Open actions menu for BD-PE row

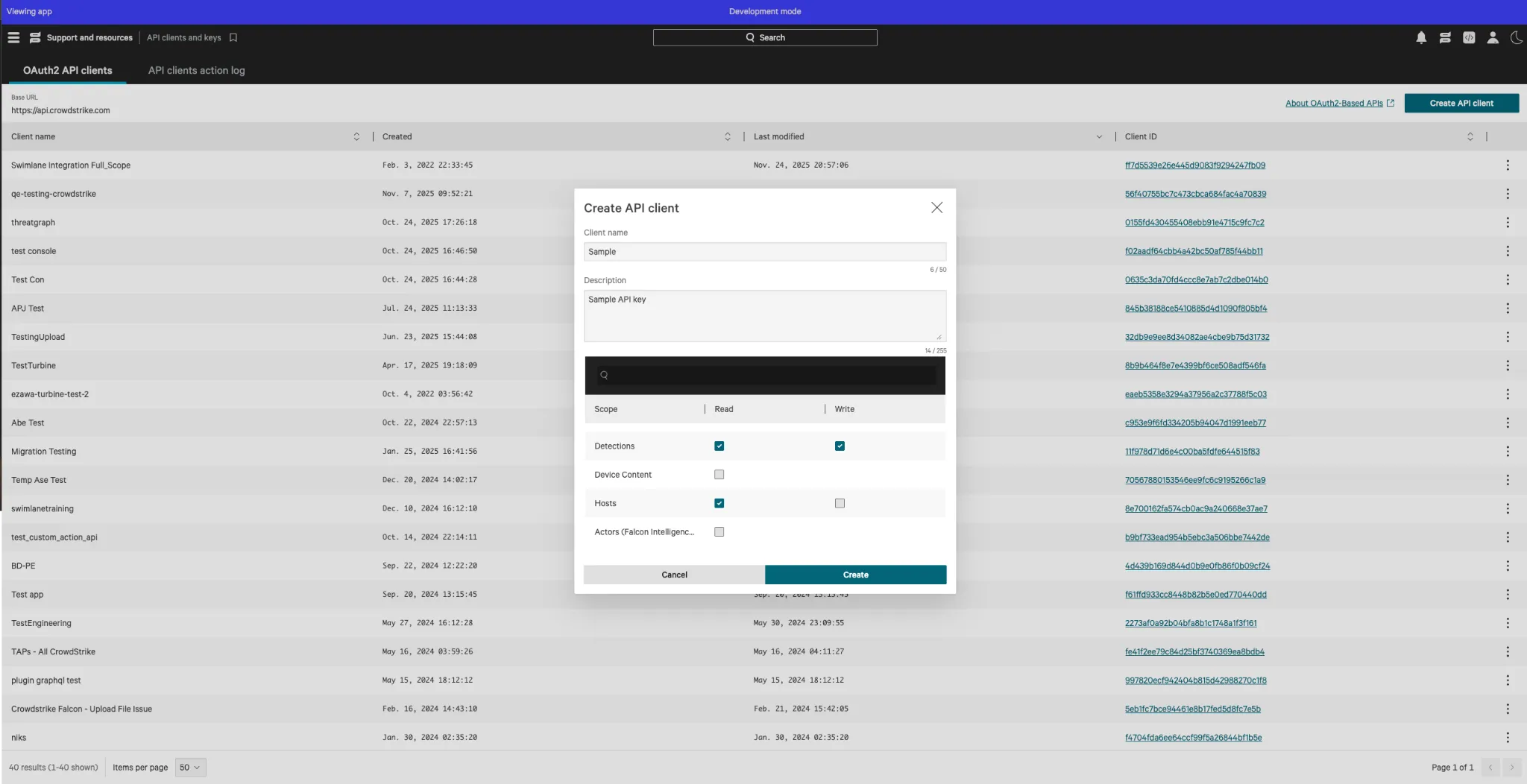pyautogui.click(x=1507, y=566)
